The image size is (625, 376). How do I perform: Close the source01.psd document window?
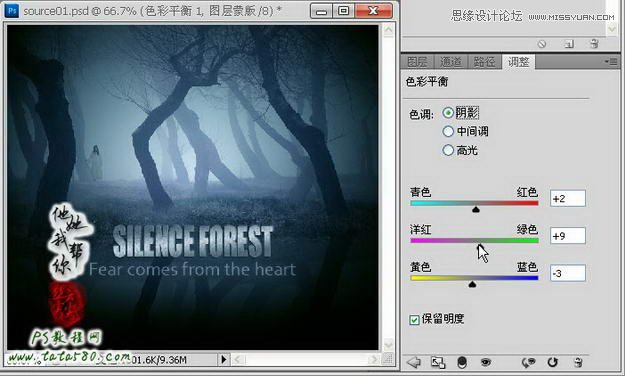[x=373, y=11]
